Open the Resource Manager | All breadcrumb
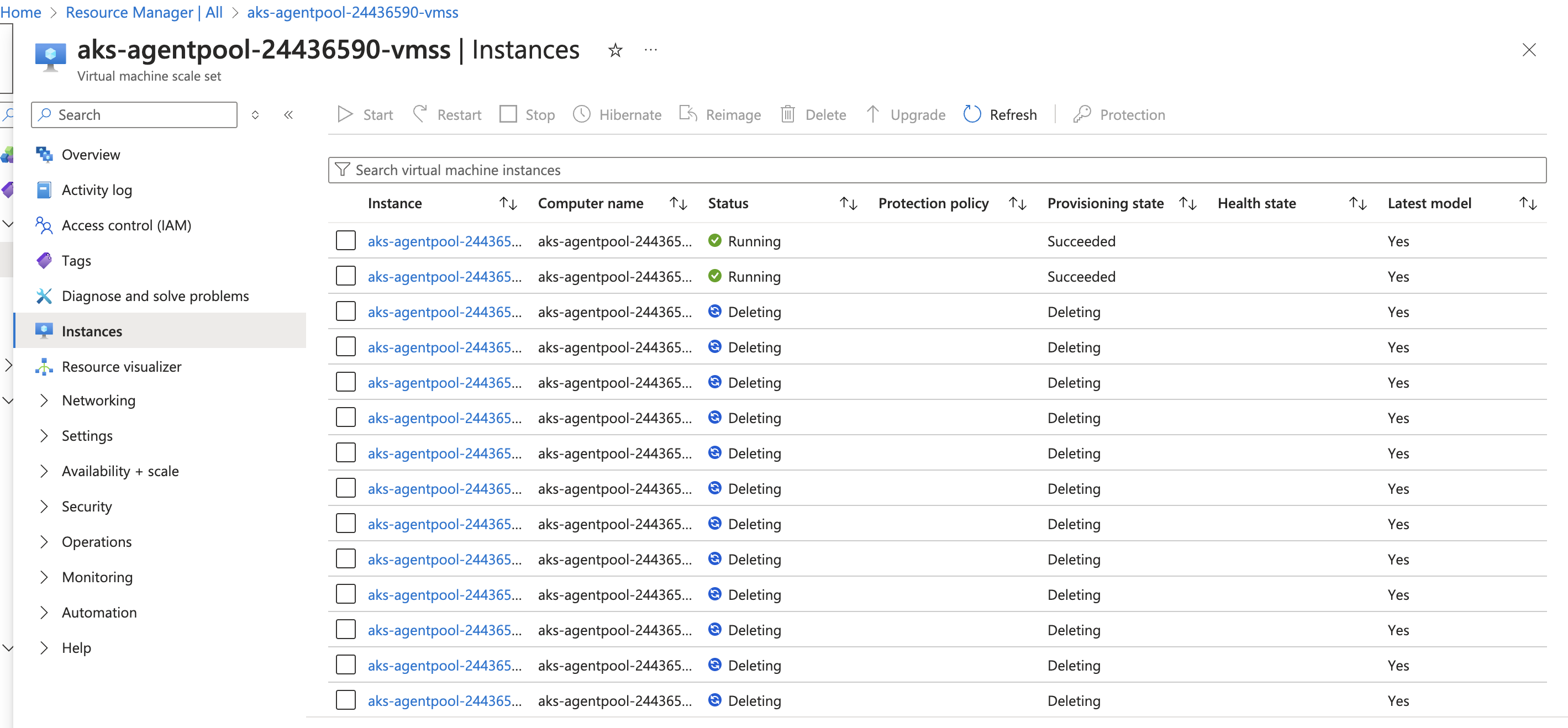The image size is (1568, 728). pos(144,12)
